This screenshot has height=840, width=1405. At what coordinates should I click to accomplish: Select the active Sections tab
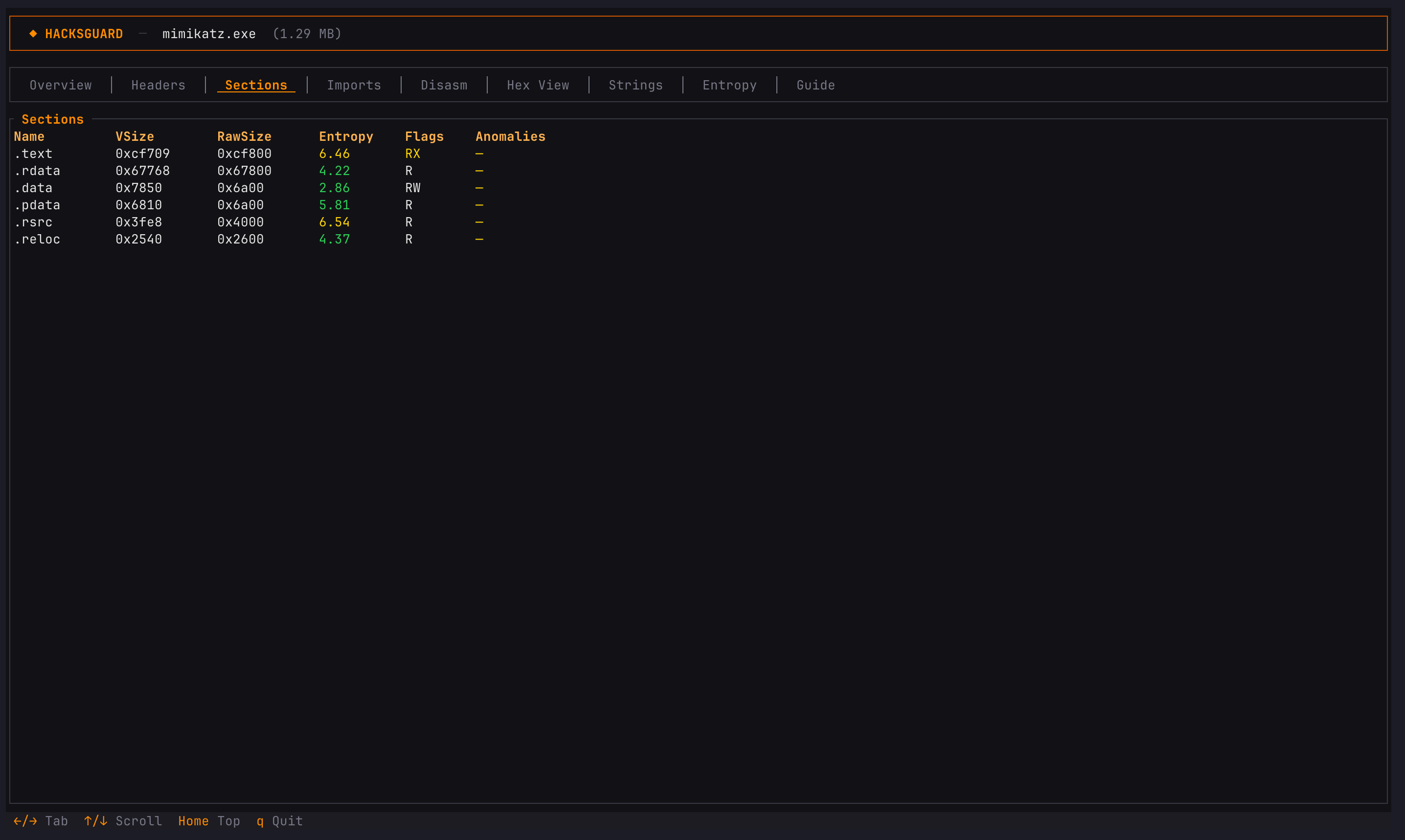(x=256, y=86)
